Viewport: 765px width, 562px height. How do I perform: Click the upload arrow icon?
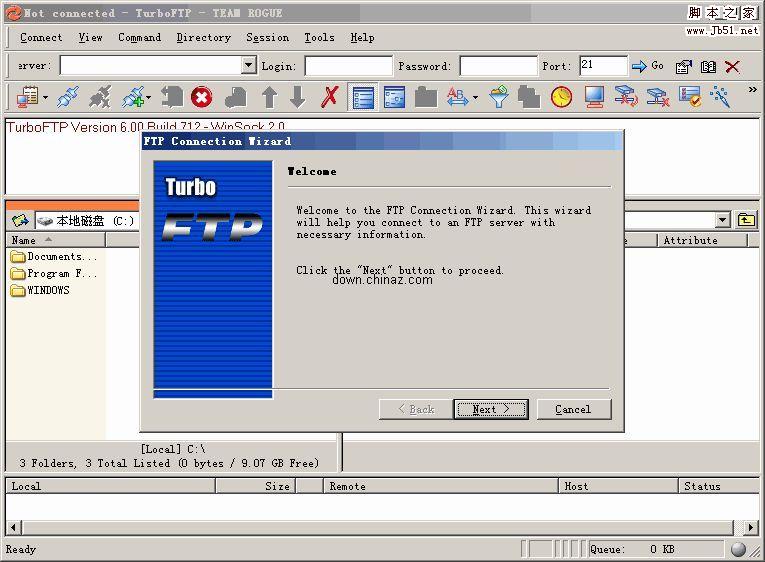click(x=269, y=97)
